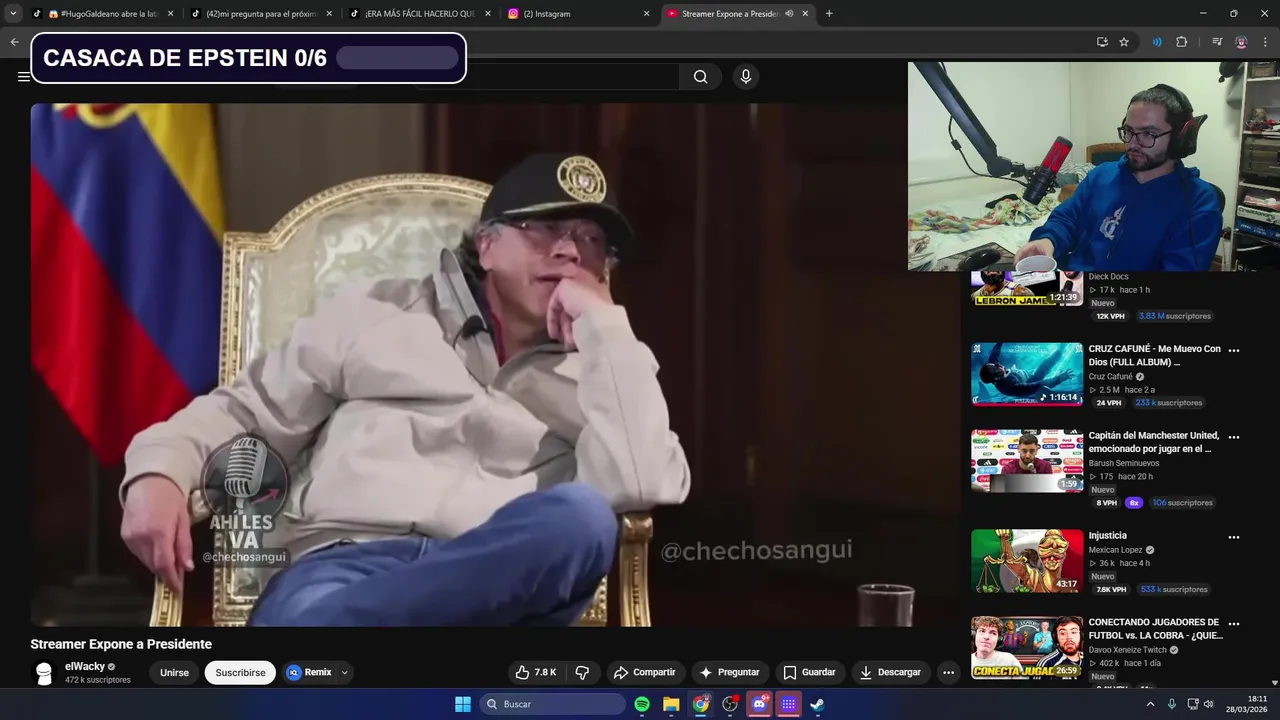
Task: Open Capitán del Manchester United video title
Action: [x=1154, y=442]
